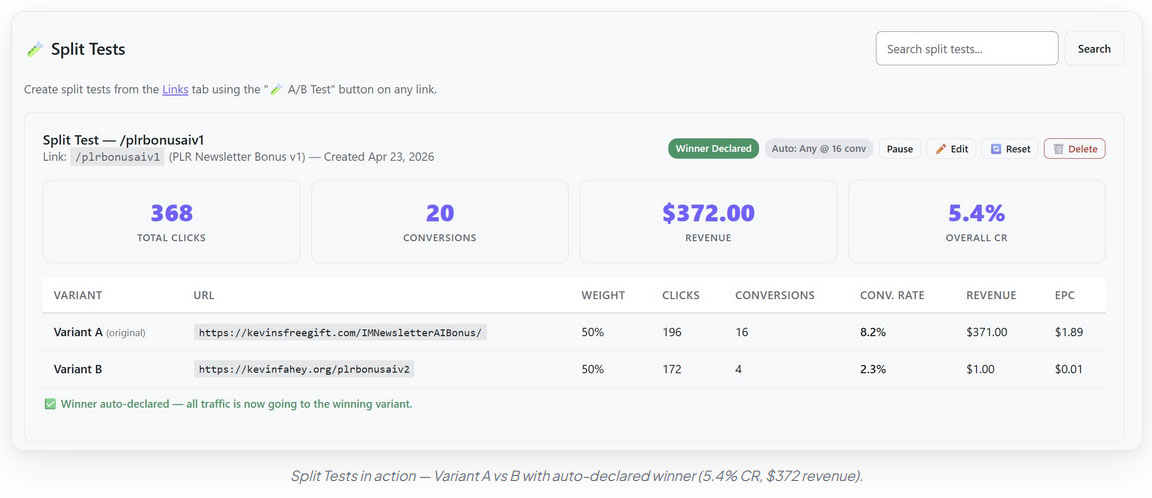Image resolution: width=1152 pixels, height=498 pixels.
Task: Click the 20 Conversions stat card
Action: pos(439,221)
